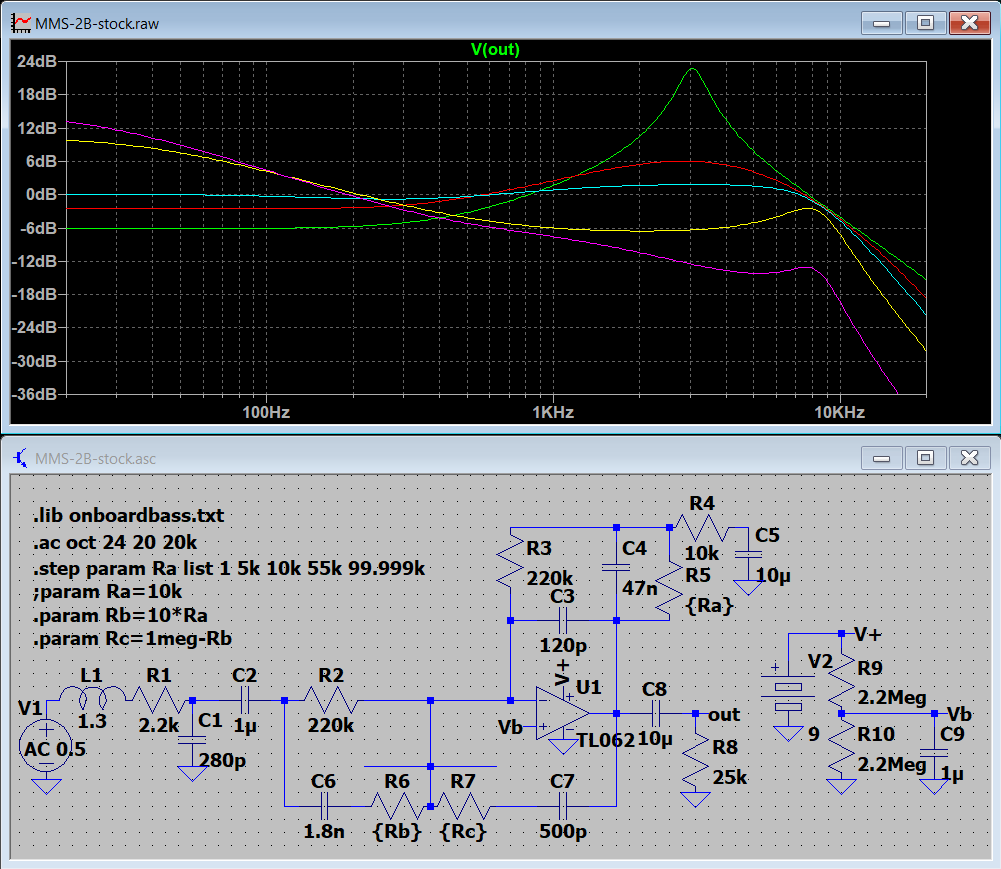Screen dimensions: 1001x869
Task: Minimize the MMS-2B-stock.raw plot window
Action: click(881, 24)
